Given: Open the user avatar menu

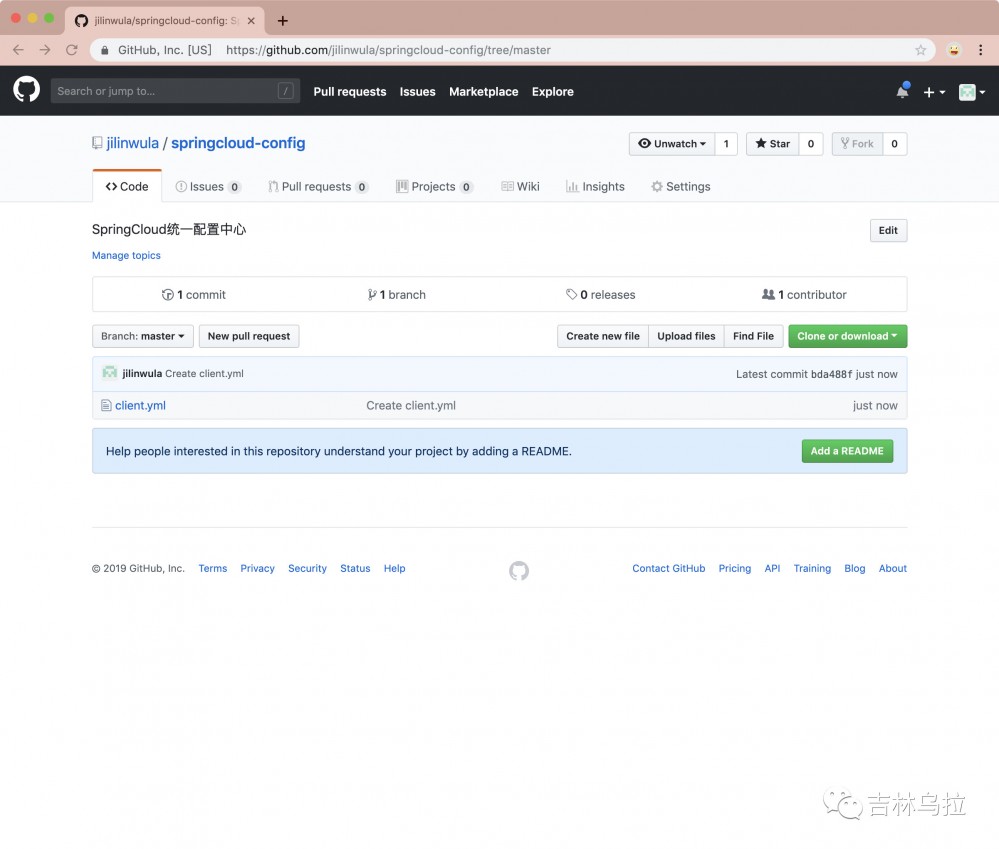Looking at the screenshot, I should [972, 92].
